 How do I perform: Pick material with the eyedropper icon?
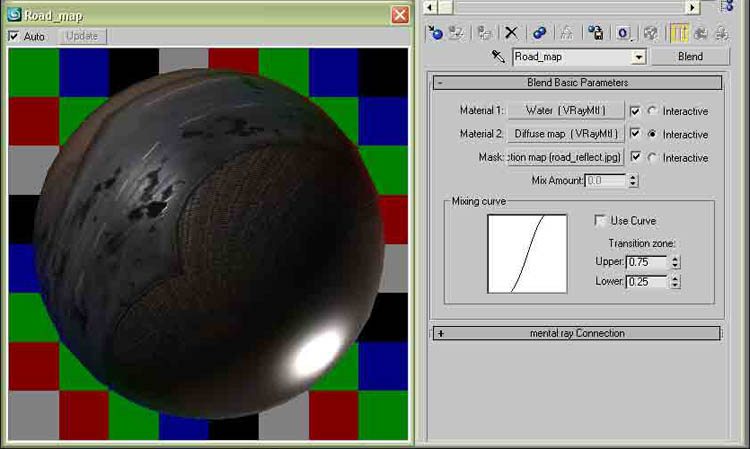(x=497, y=58)
